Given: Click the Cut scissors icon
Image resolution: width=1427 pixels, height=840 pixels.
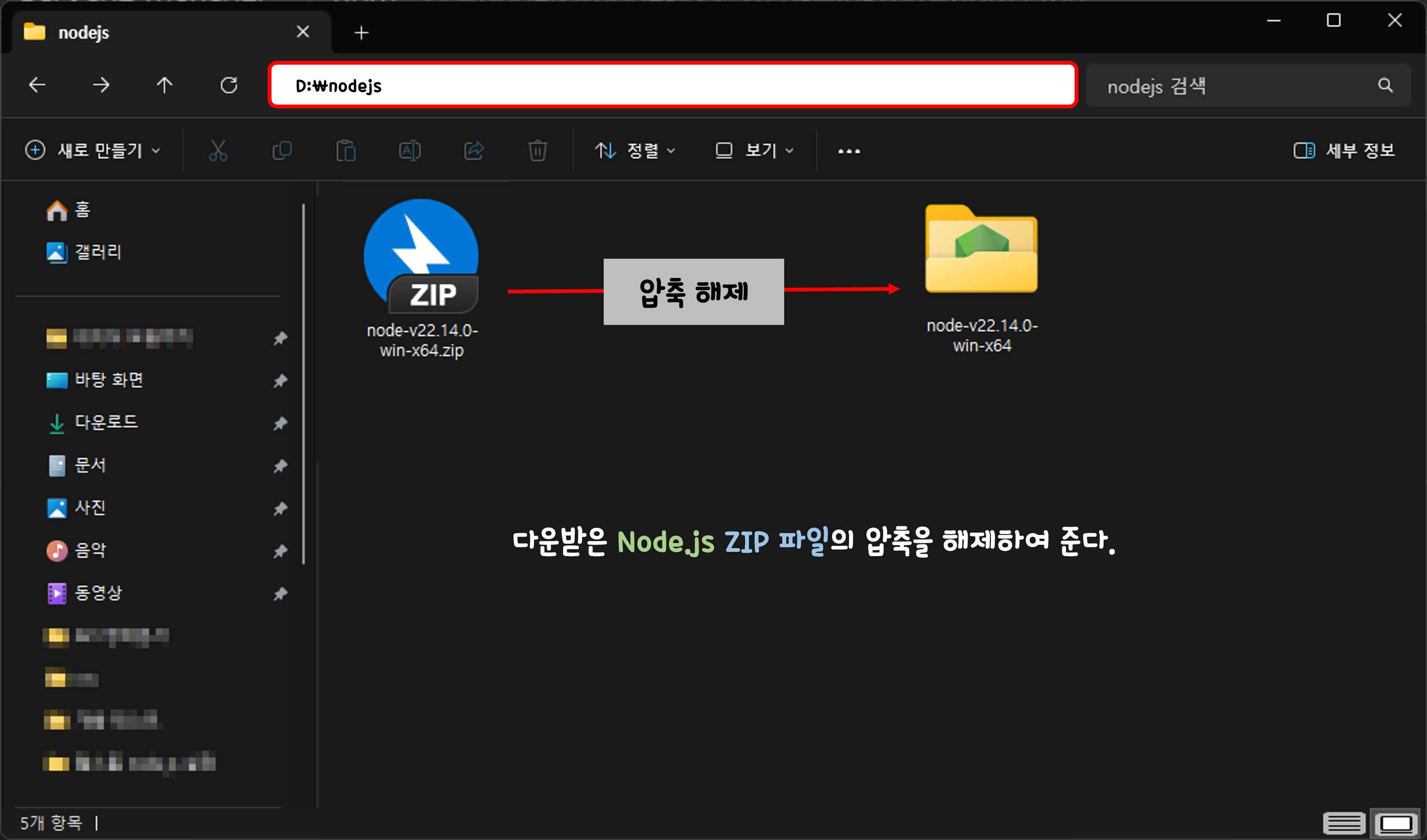Looking at the screenshot, I should click(x=218, y=151).
